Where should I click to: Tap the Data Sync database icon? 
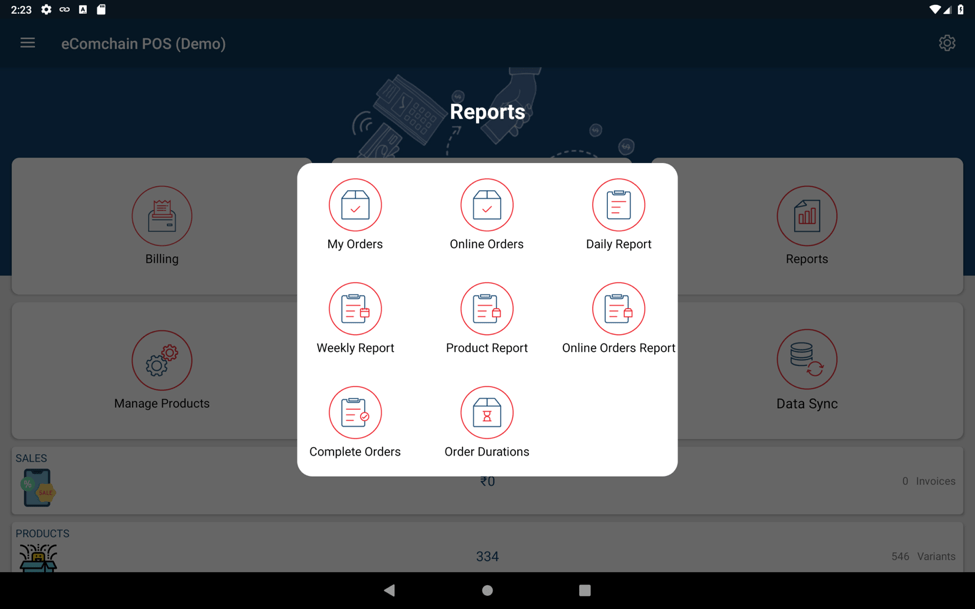click(x=807, y=360)
